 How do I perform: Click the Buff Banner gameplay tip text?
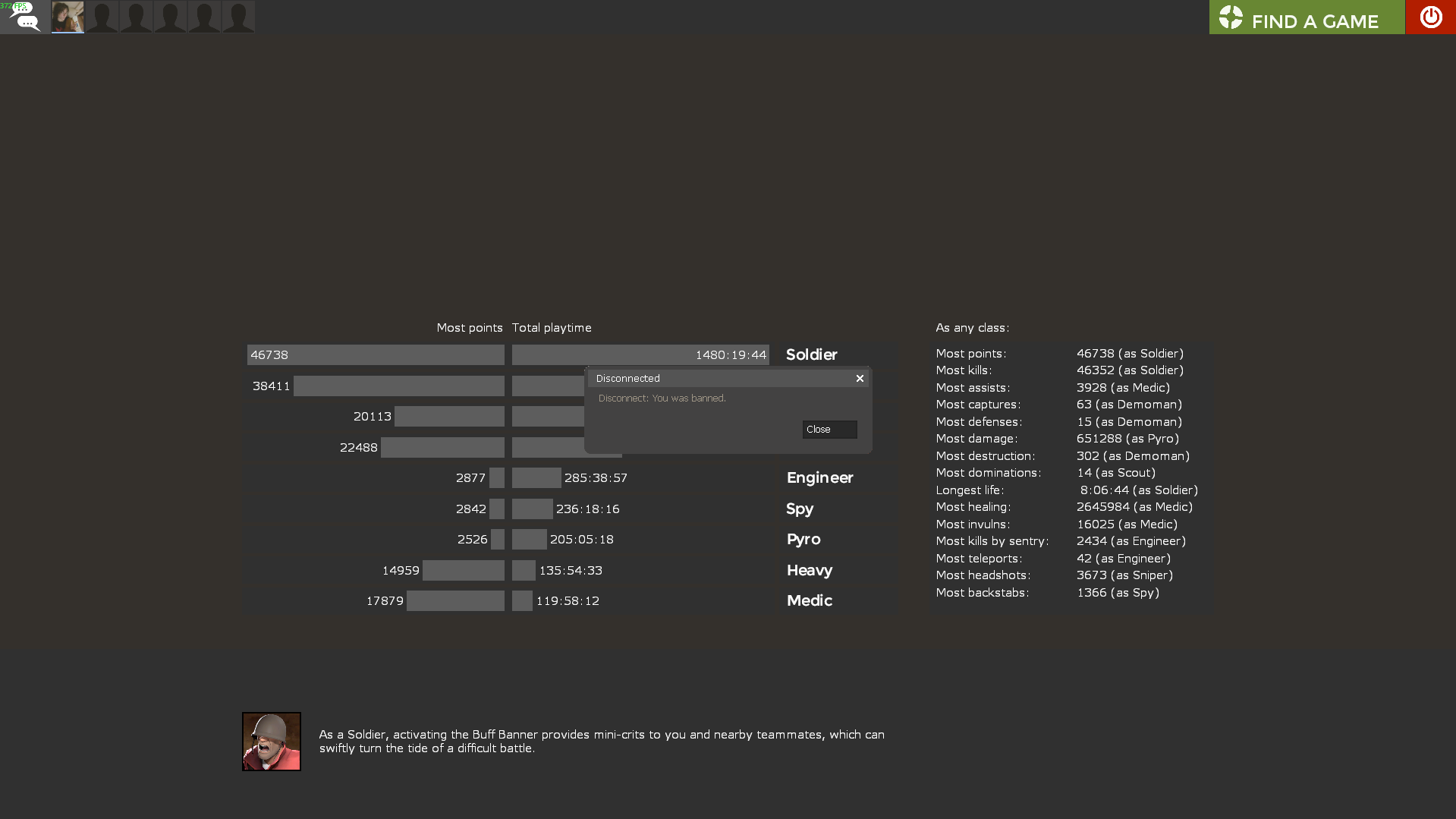602,741
